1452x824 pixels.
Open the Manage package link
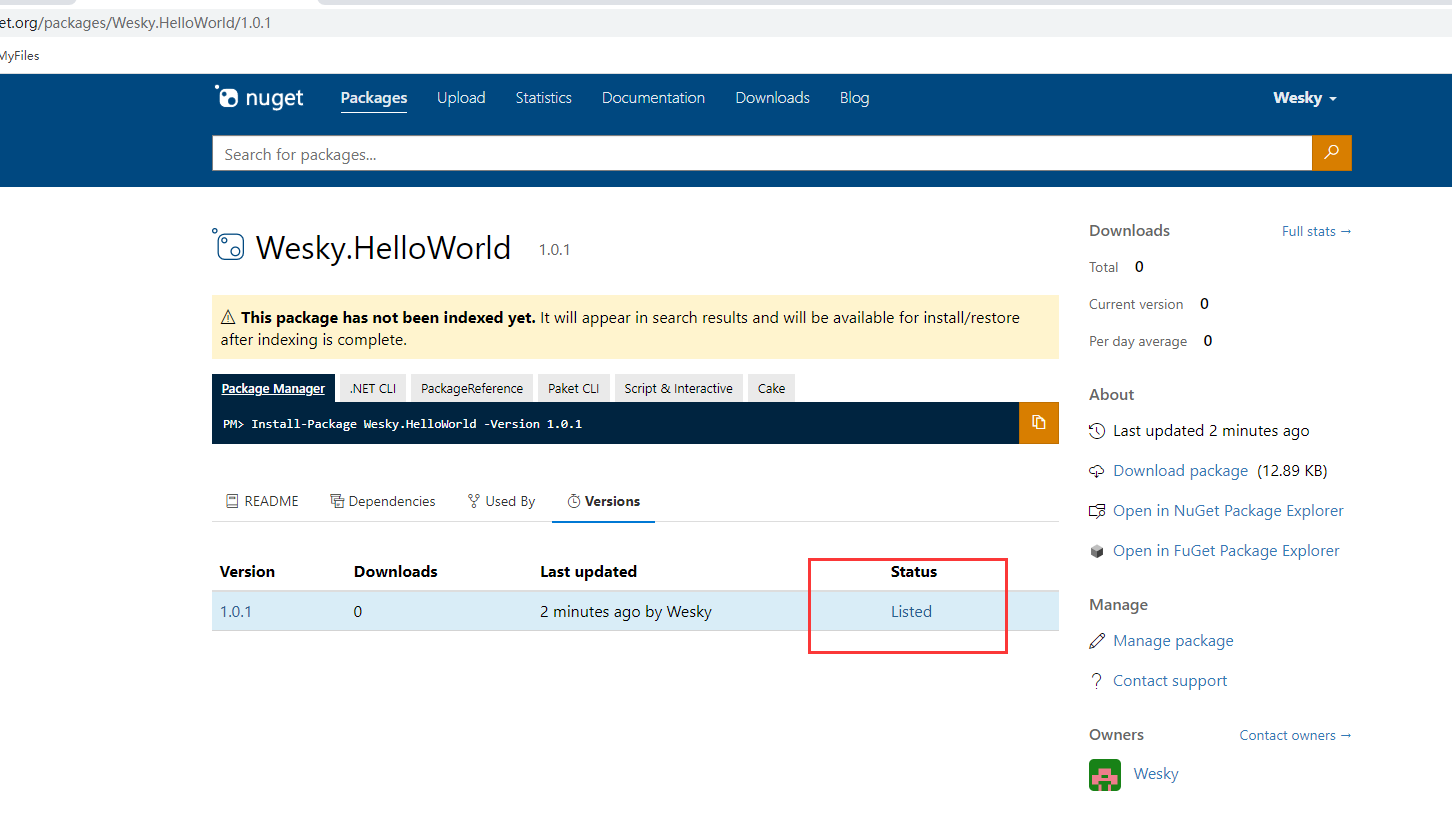click(1173, 641)
